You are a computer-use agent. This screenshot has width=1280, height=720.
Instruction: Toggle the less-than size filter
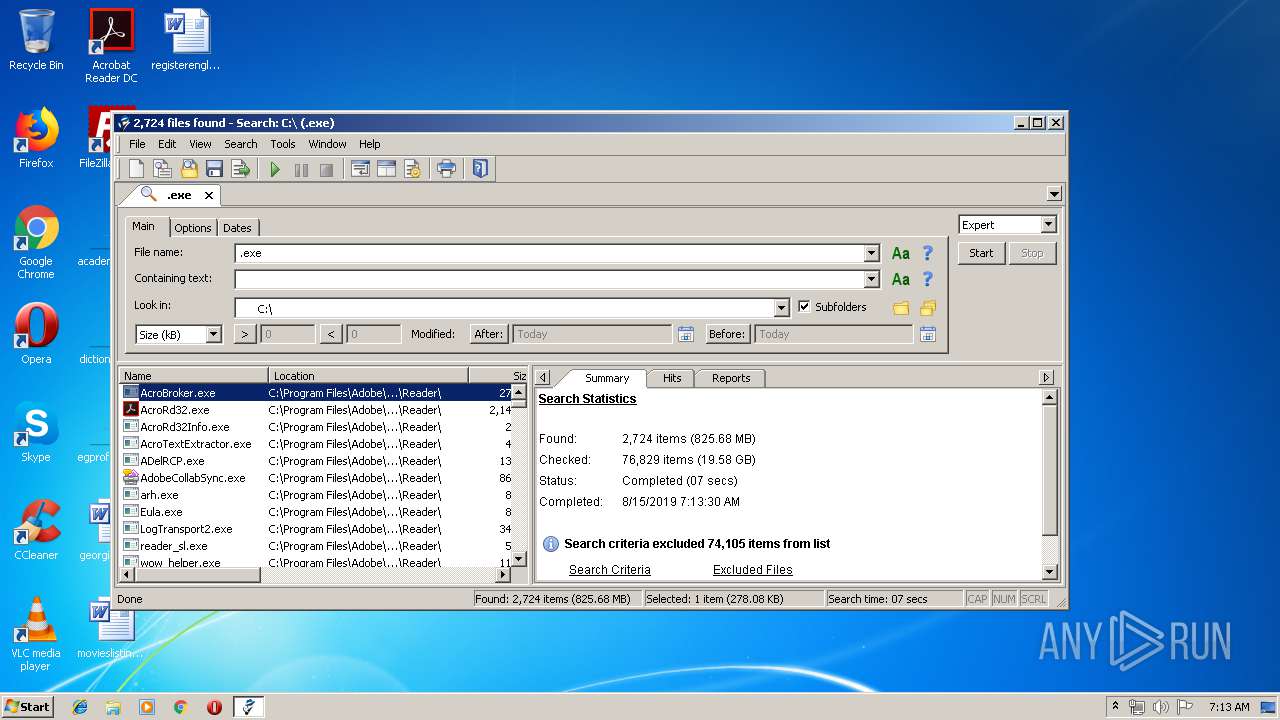pos(331,334)
